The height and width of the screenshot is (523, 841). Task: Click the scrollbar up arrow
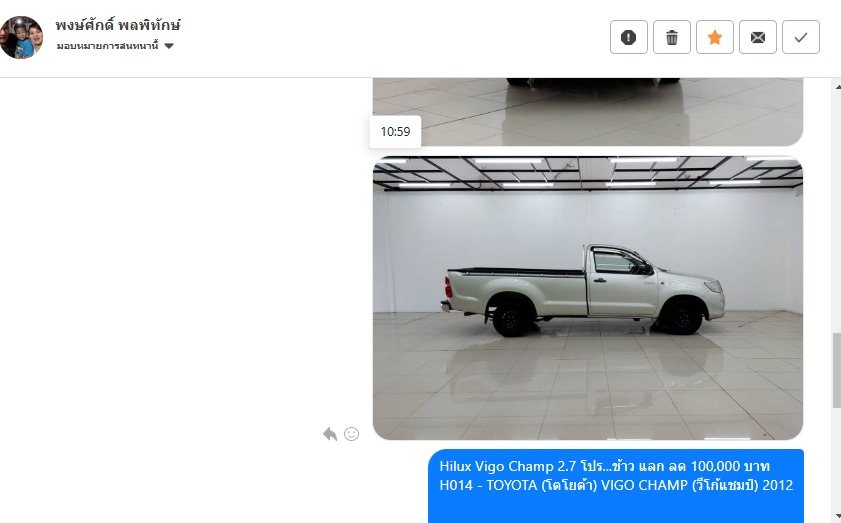coord(837,86)
